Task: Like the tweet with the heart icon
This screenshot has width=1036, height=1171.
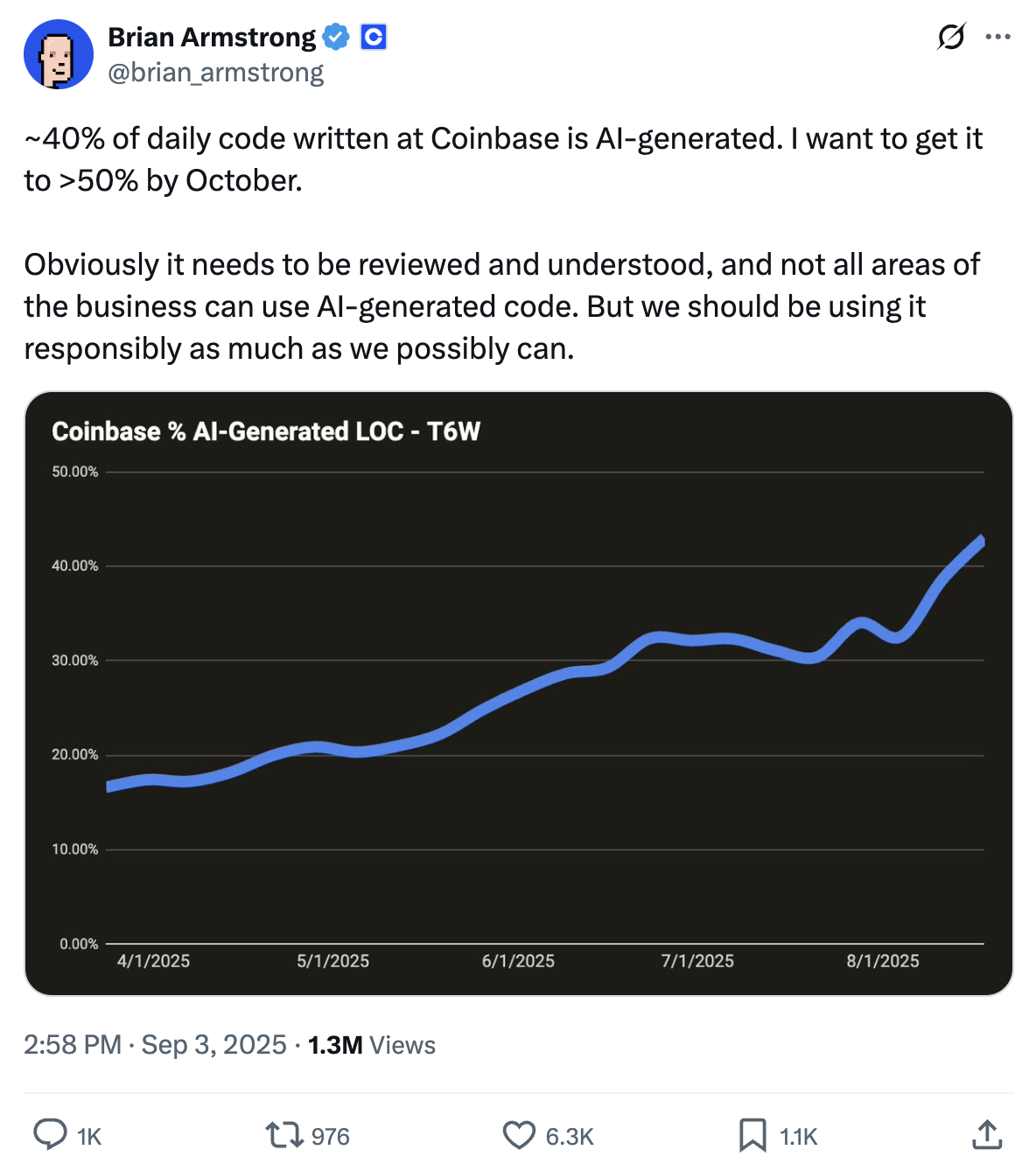Action: [520, 1135]
